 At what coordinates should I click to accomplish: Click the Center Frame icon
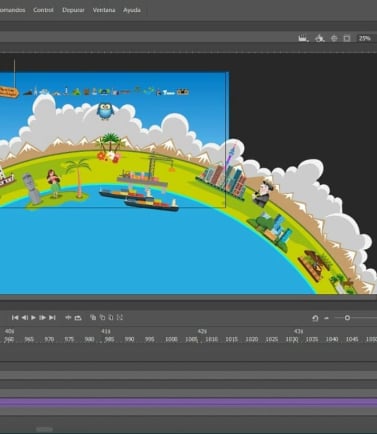(x=68, y=318)
